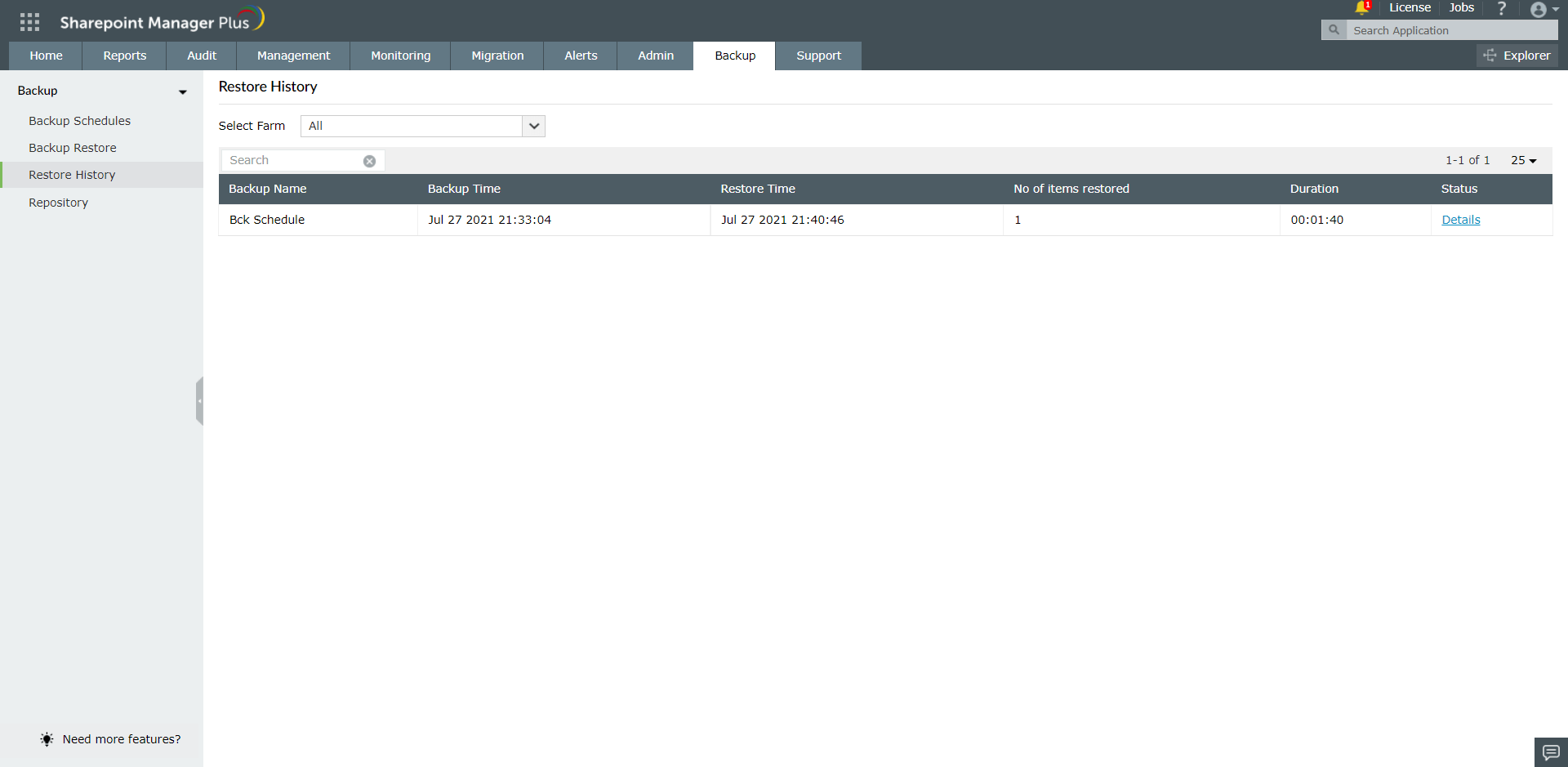Click the Need more features lightbulb
This screenshot has height=767, width=1568.
coord(47,739)
